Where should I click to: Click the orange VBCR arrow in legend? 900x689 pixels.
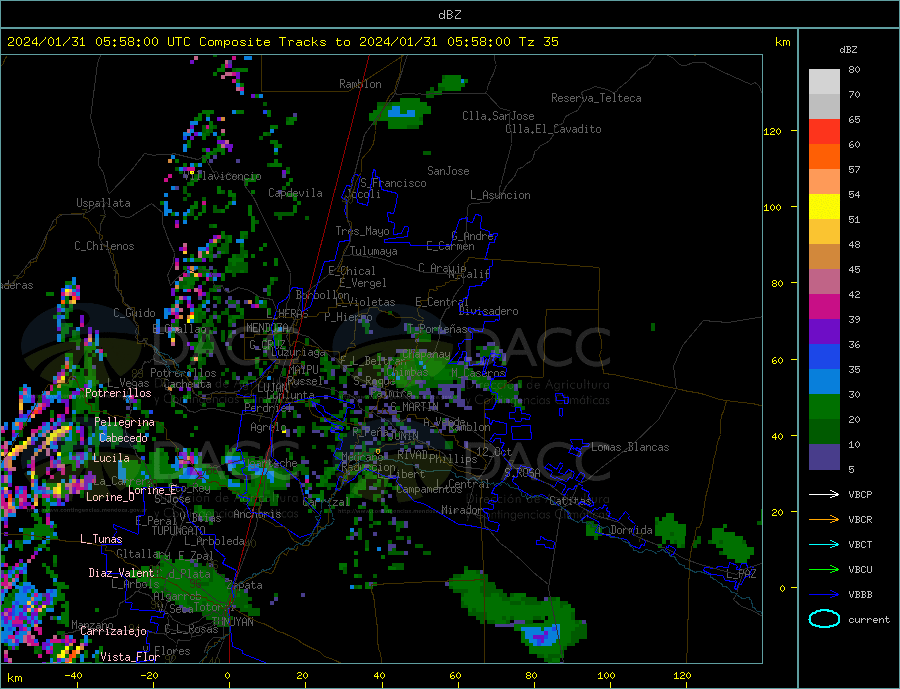click(x=824, y=520)
